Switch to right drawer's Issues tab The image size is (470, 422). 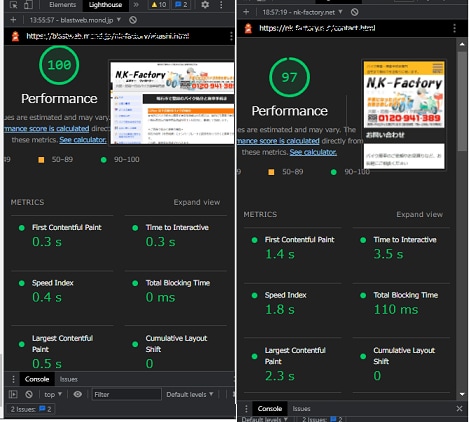302,409
